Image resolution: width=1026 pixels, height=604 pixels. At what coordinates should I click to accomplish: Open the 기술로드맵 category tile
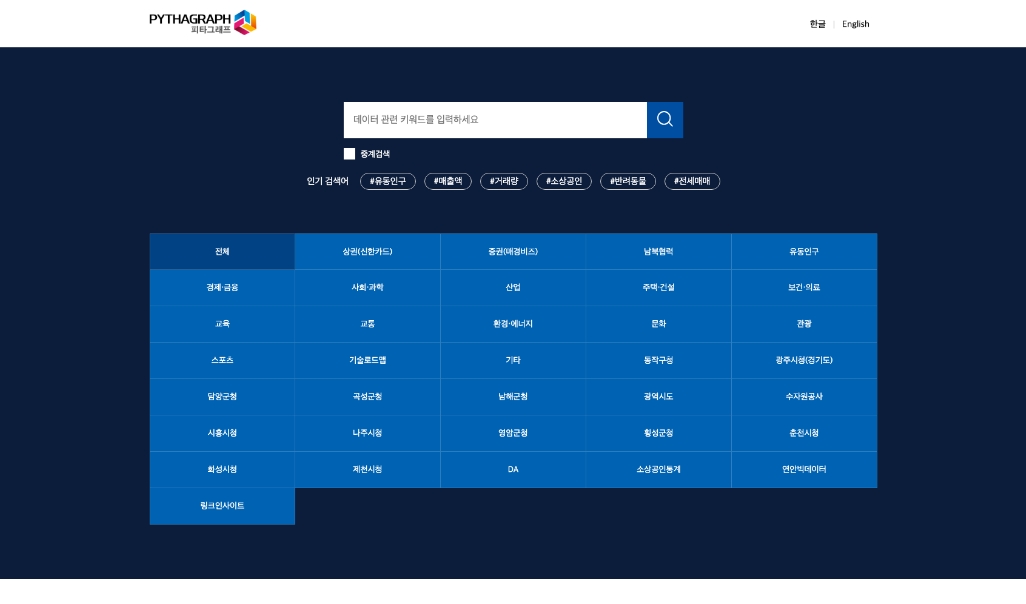tap(367, 360)
